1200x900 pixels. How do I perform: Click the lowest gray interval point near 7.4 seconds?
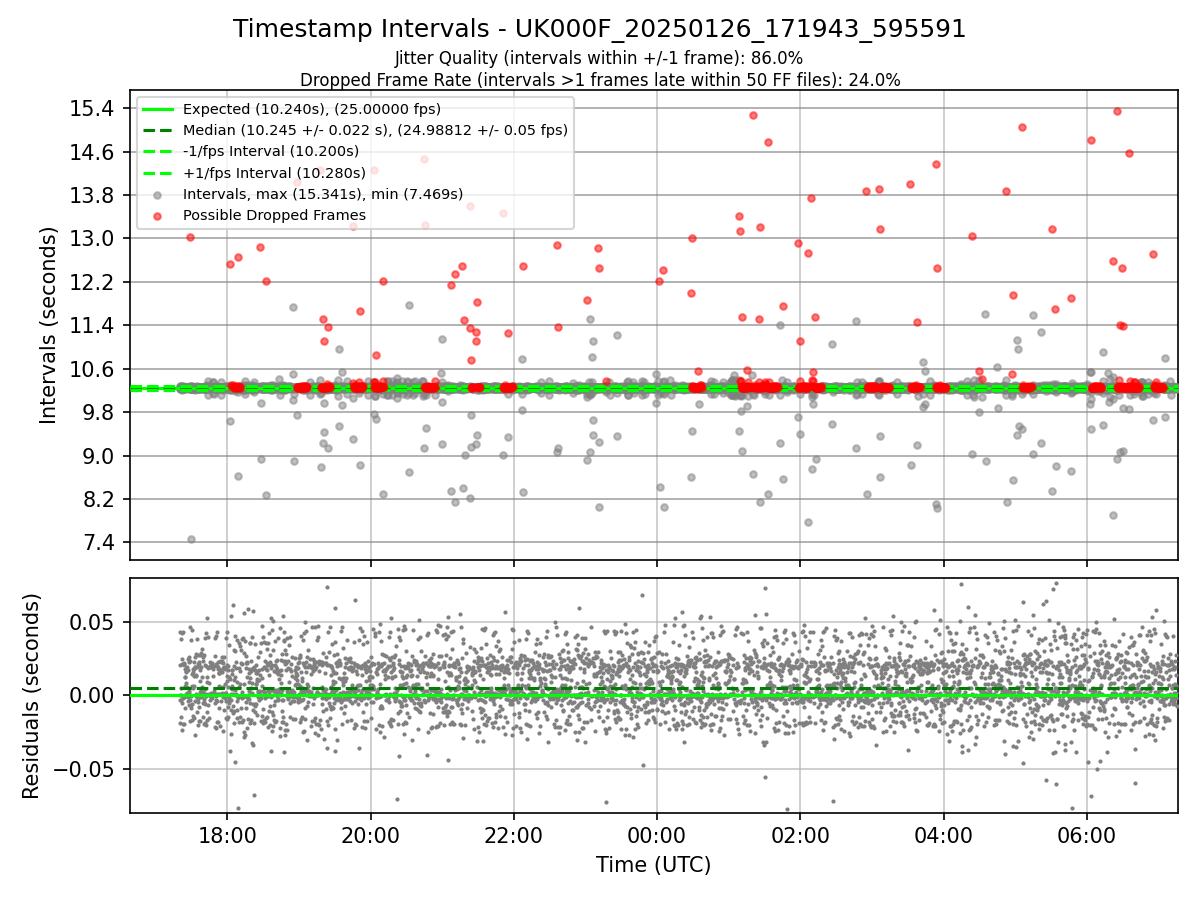click(191, 539)
